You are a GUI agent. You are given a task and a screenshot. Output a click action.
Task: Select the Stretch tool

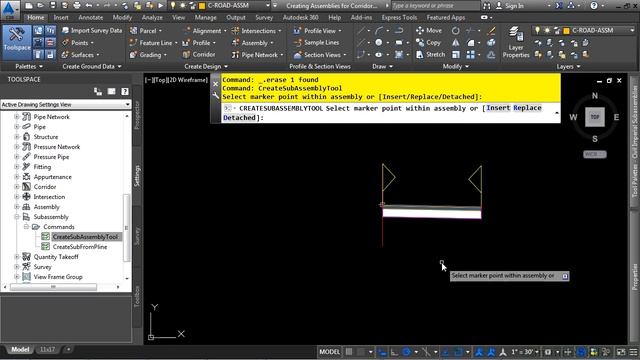coord(430,54)
